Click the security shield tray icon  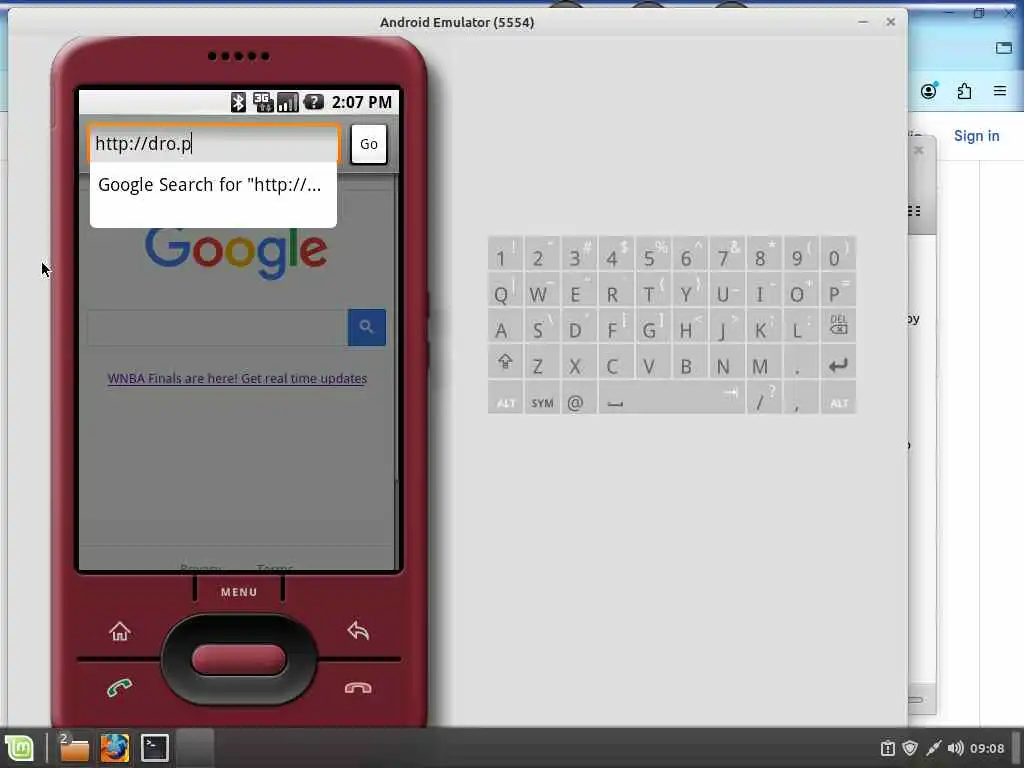[910, 748]
